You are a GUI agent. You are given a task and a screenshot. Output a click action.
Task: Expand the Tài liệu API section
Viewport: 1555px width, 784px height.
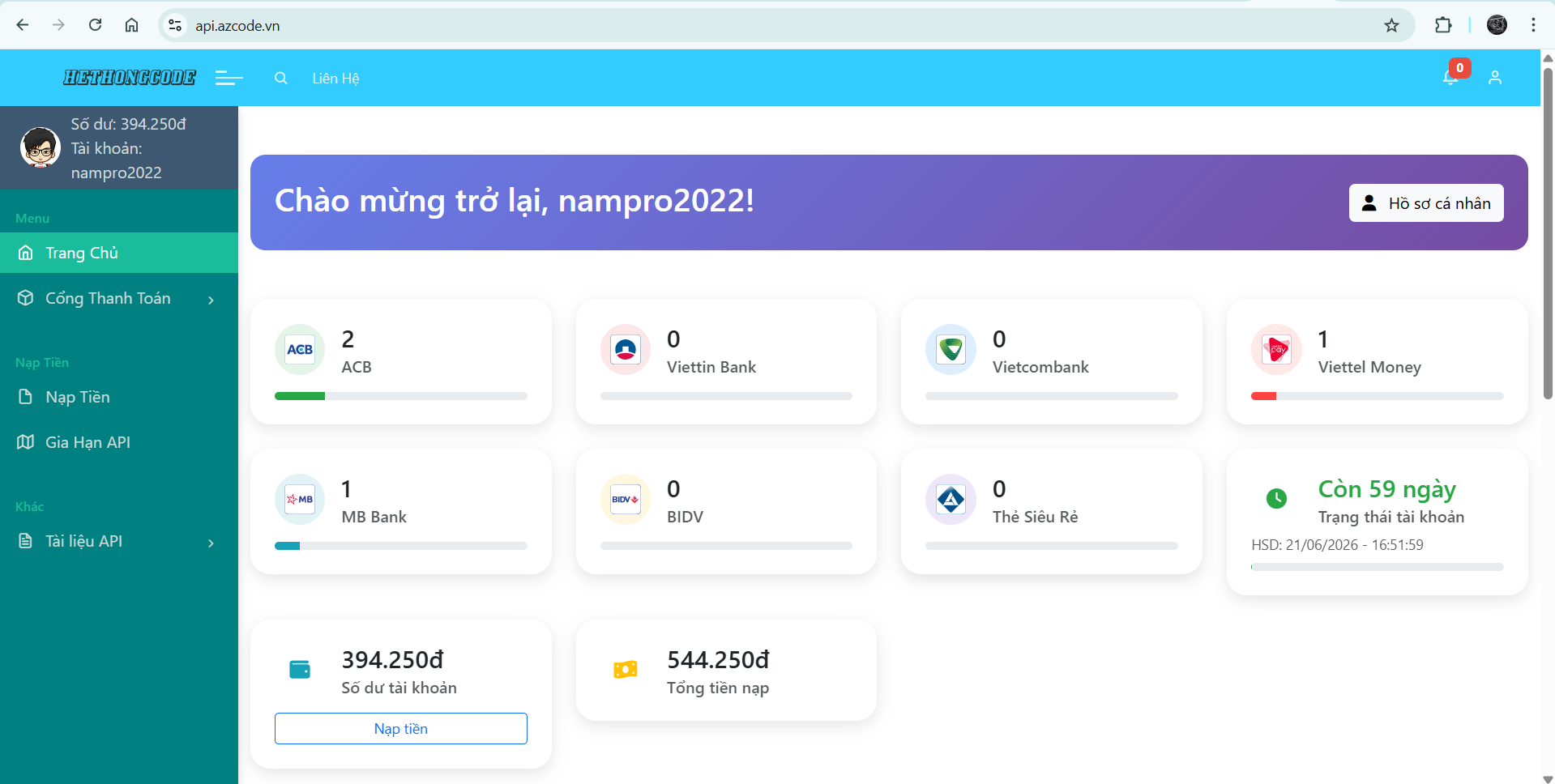pos(119,541)
